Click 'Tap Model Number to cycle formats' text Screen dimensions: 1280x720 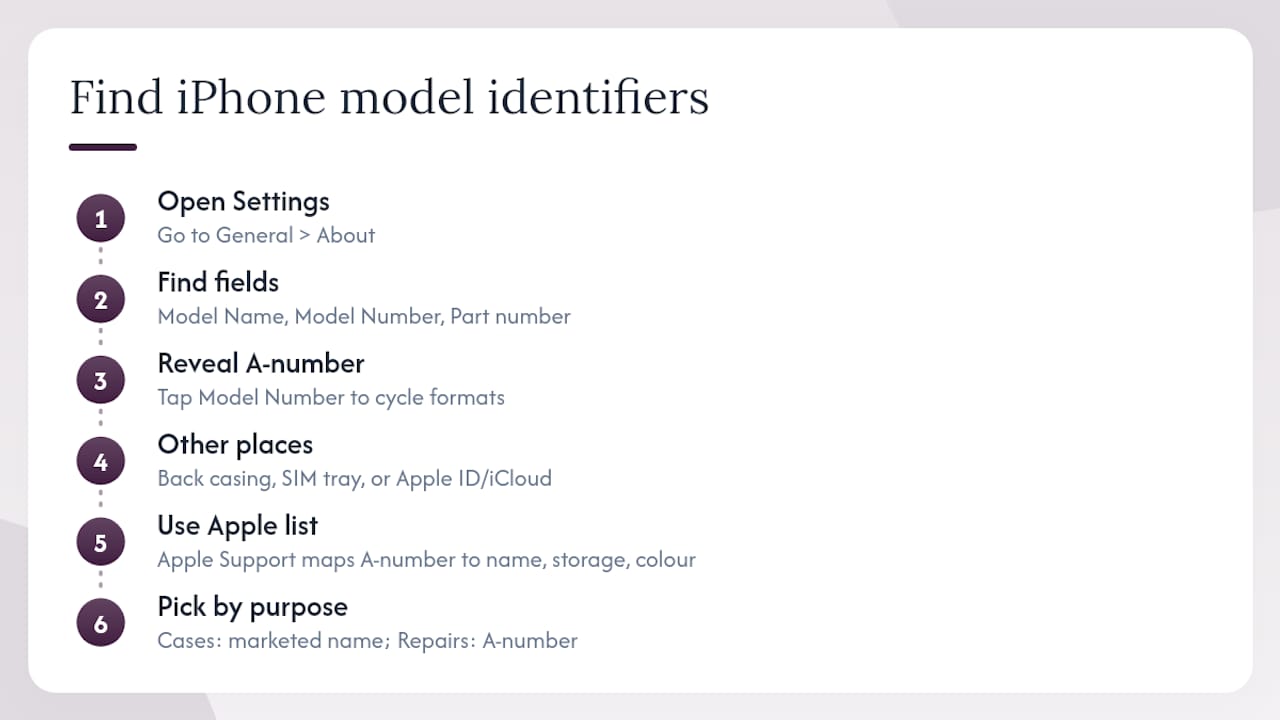tap(331, 398)
